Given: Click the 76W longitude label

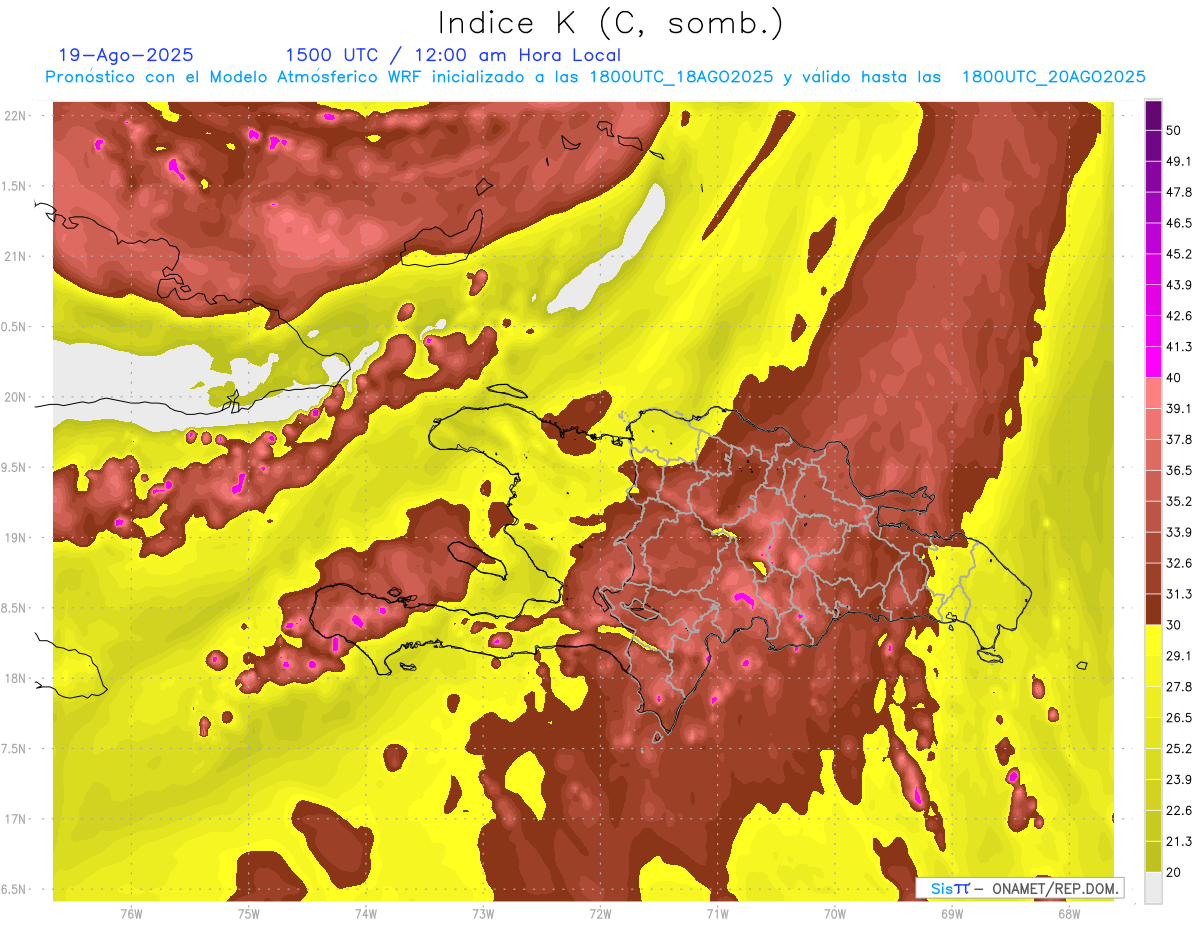Looking at the screenshot, I should tap(131, 913).
